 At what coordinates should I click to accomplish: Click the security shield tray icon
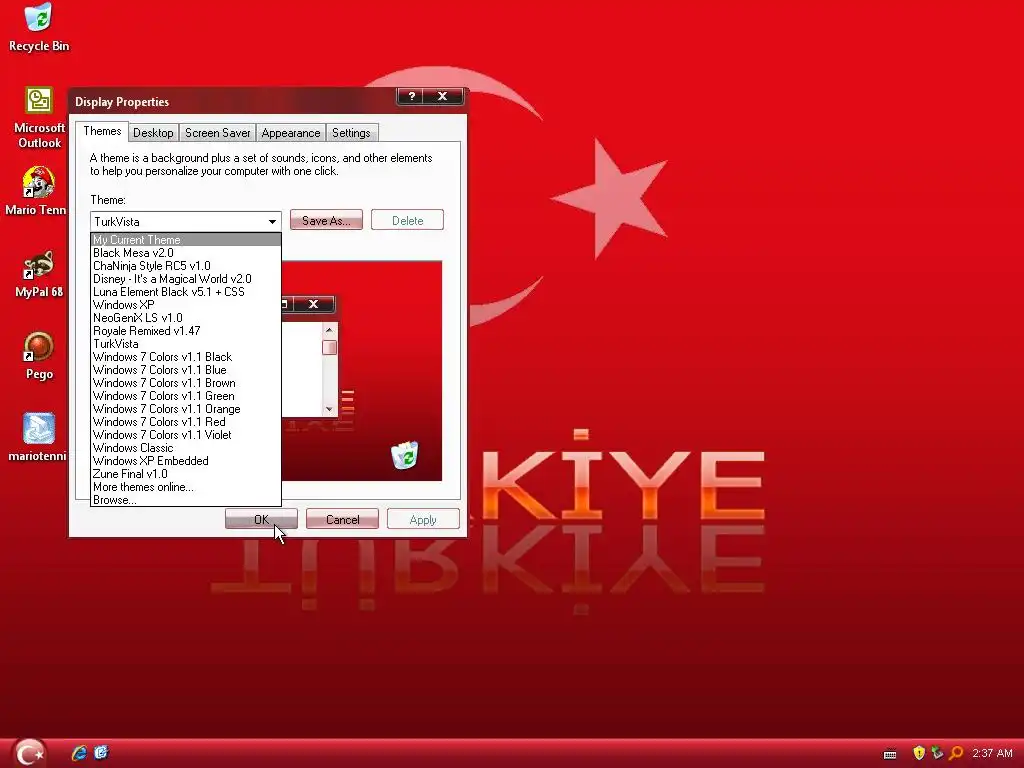919,753
